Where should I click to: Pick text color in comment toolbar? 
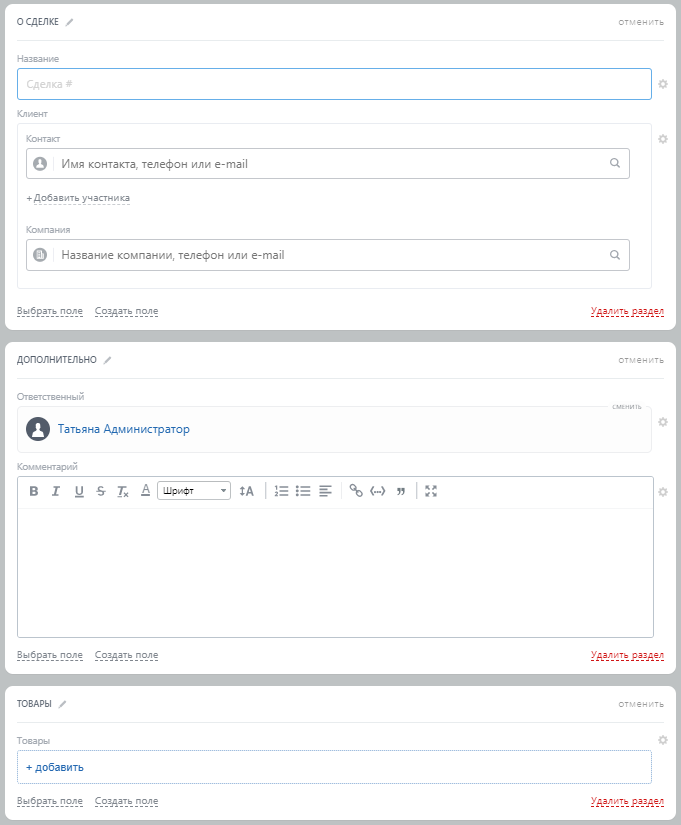[145, 490]
